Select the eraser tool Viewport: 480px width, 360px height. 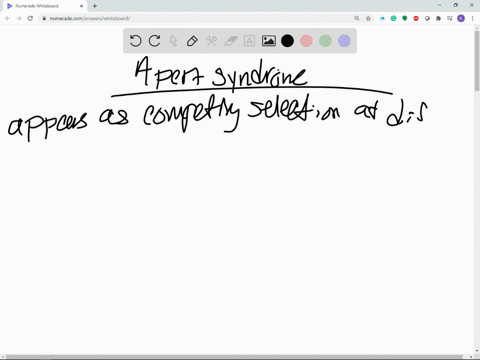231,41
